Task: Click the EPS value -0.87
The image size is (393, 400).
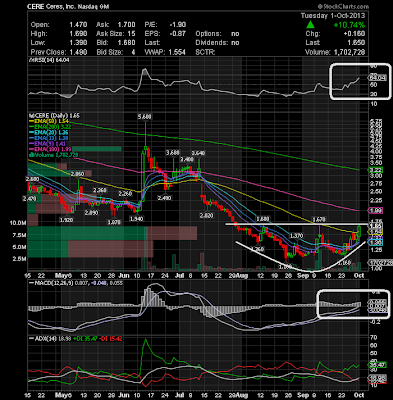Action: pyautogui.click(x=177, y=34)
